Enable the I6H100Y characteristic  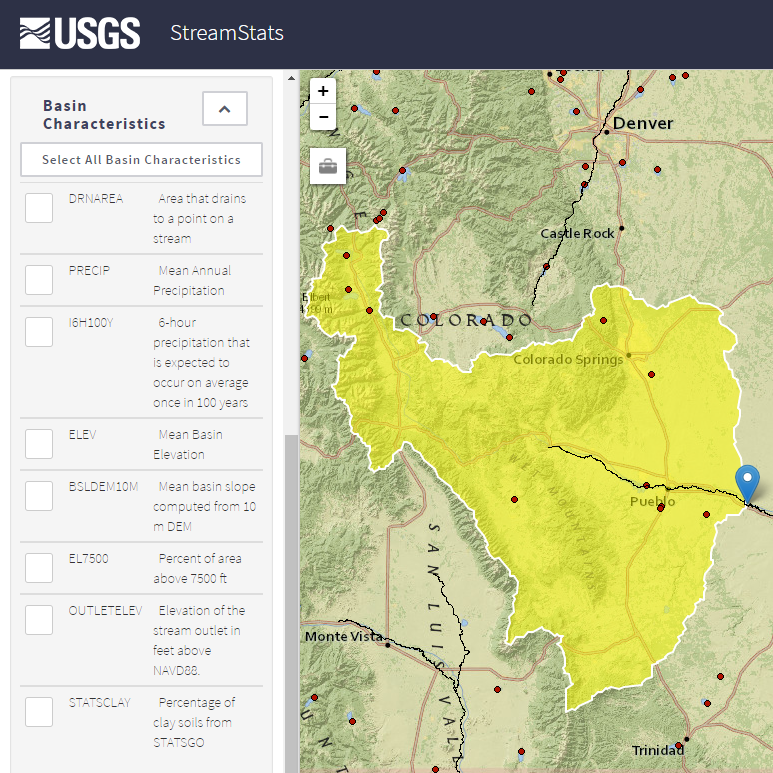coord(39,332)
